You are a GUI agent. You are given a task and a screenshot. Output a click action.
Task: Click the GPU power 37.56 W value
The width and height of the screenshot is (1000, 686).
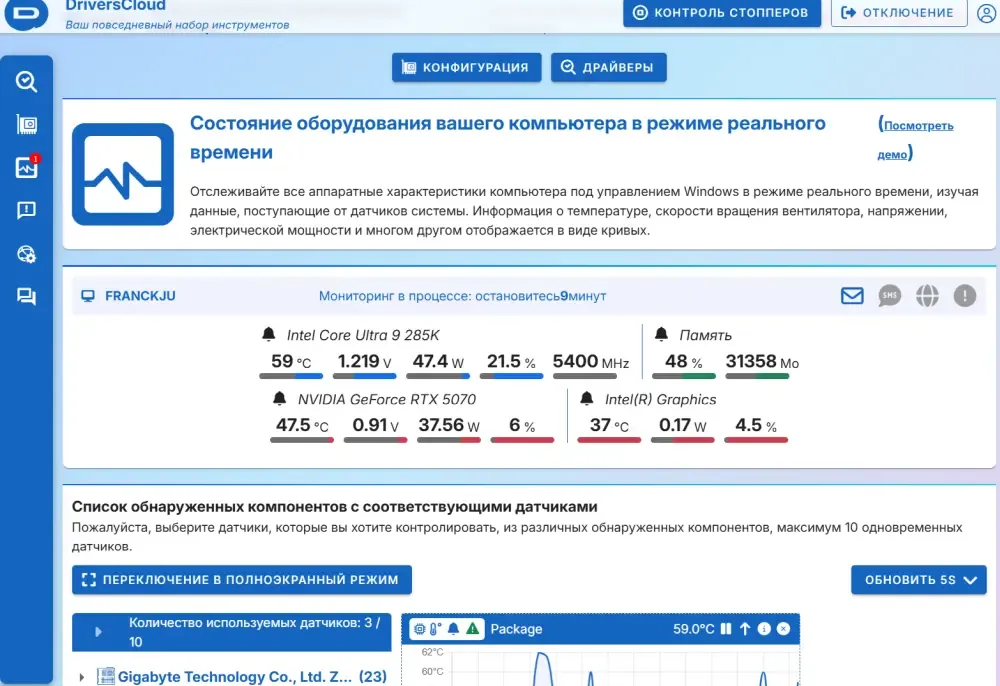[x=449, y=425]
